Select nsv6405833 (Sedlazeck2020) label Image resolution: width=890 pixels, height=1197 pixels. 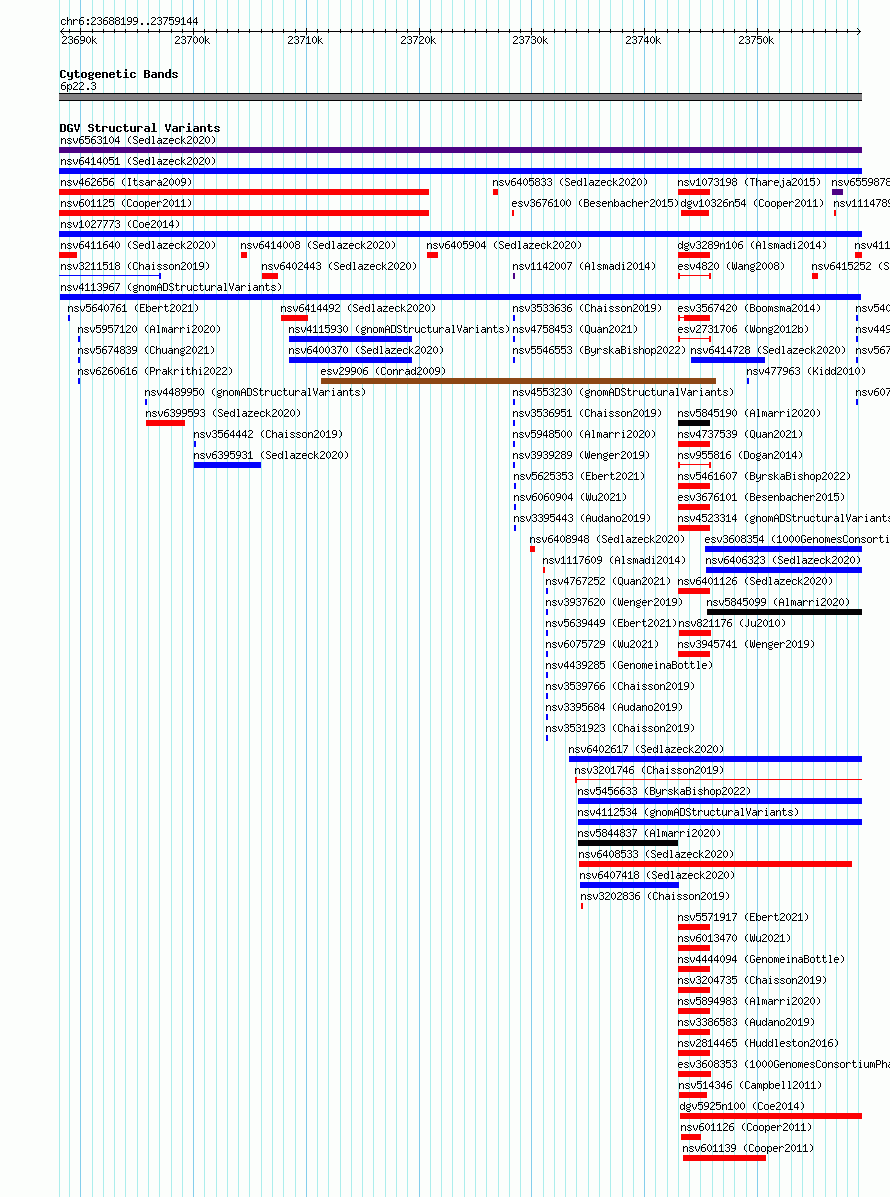[570, 182]
